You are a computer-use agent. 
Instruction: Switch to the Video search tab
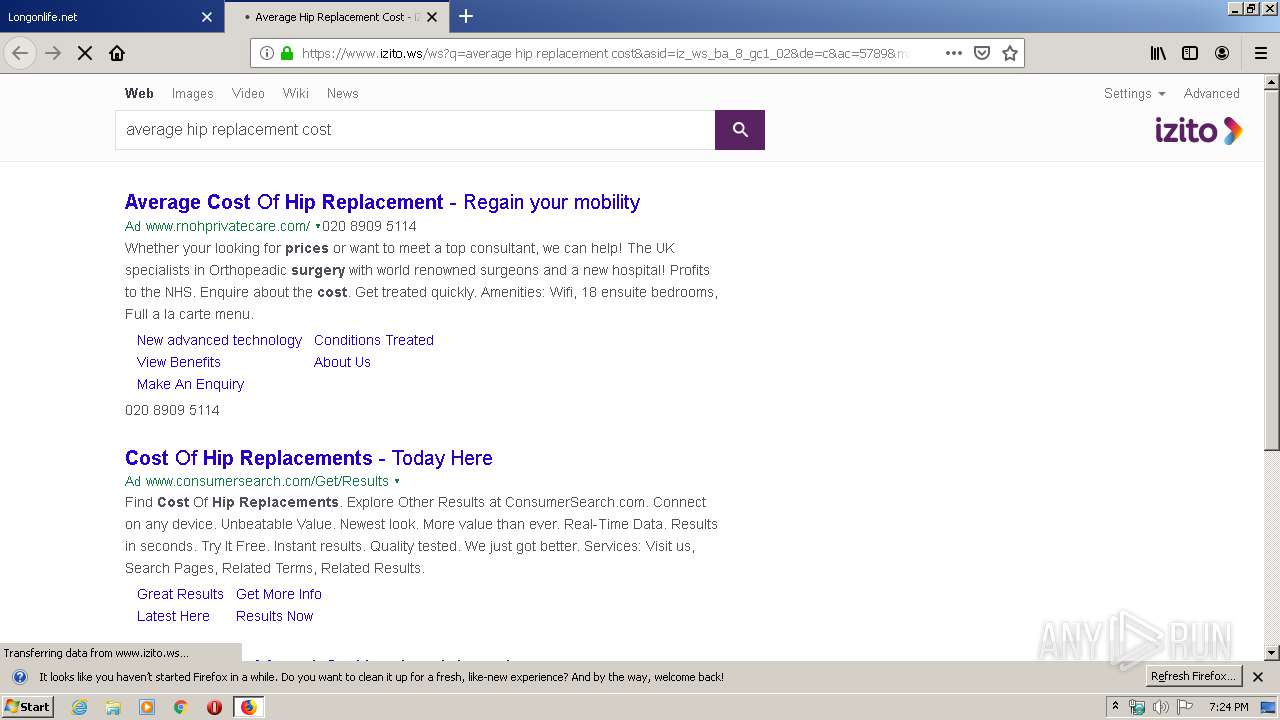pos(248,93)
